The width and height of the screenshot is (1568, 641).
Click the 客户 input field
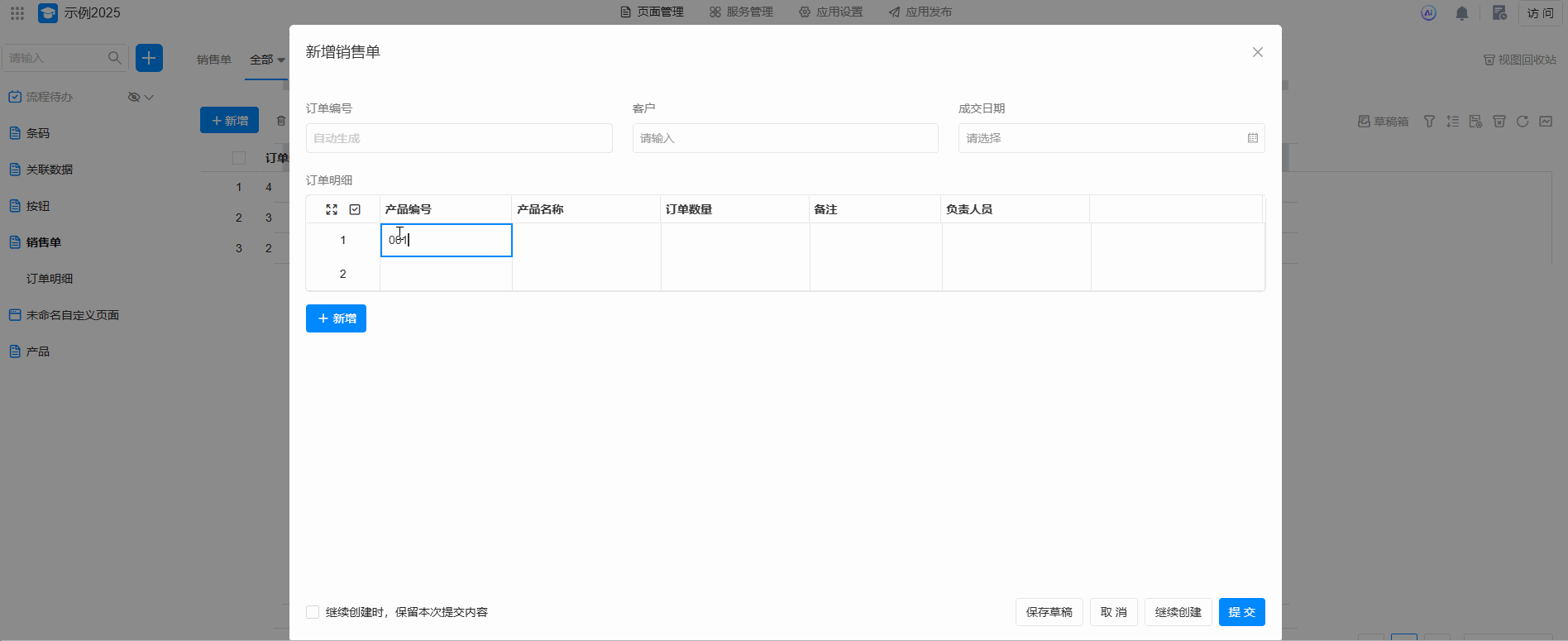(x=785, y=138)
